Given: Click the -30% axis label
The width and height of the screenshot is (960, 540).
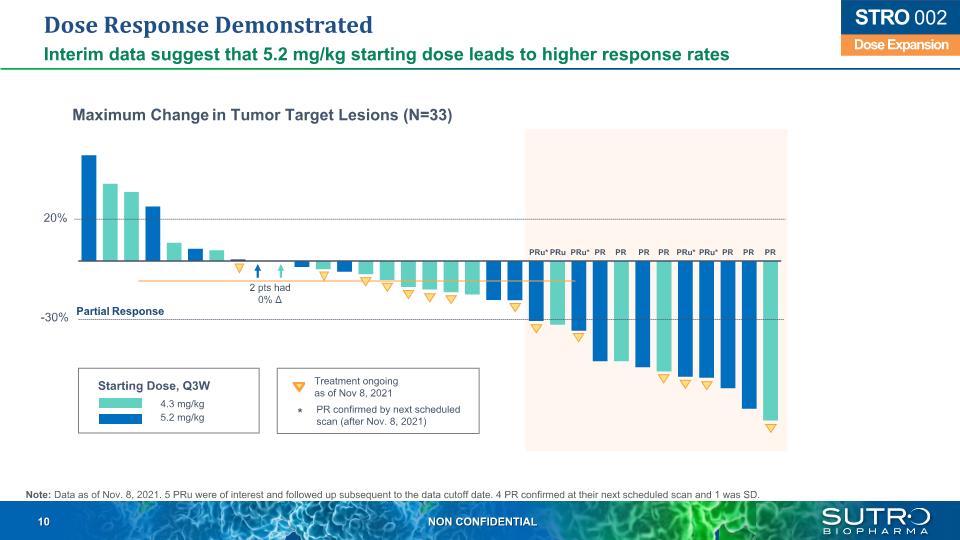Looking at the screenshot, I should tap(54, 318).
